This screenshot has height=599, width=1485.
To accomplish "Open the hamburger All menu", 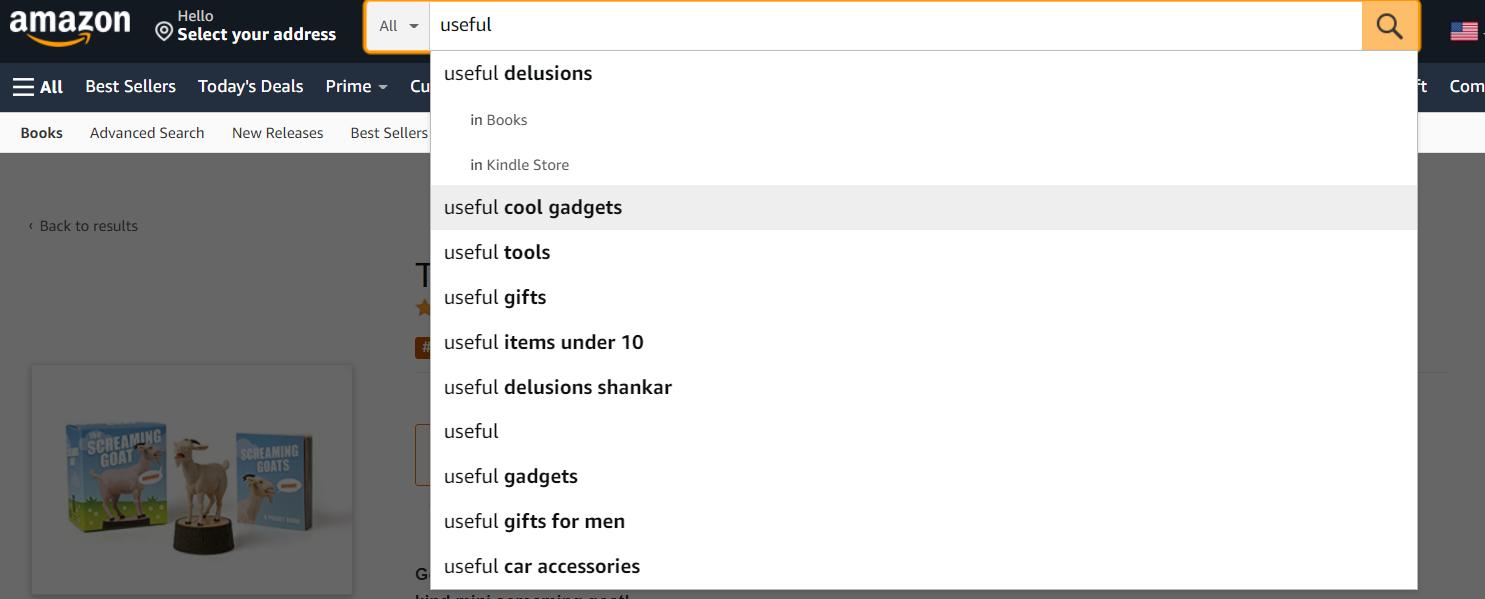I will coord(38,87).
